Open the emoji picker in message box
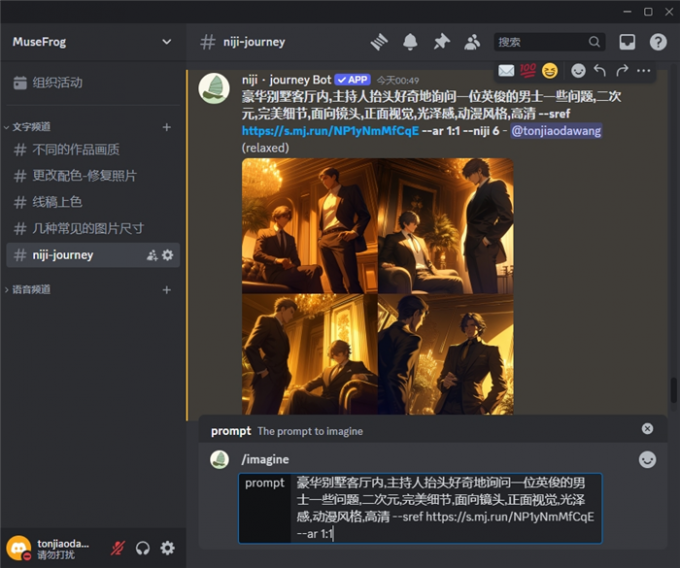 647,460
